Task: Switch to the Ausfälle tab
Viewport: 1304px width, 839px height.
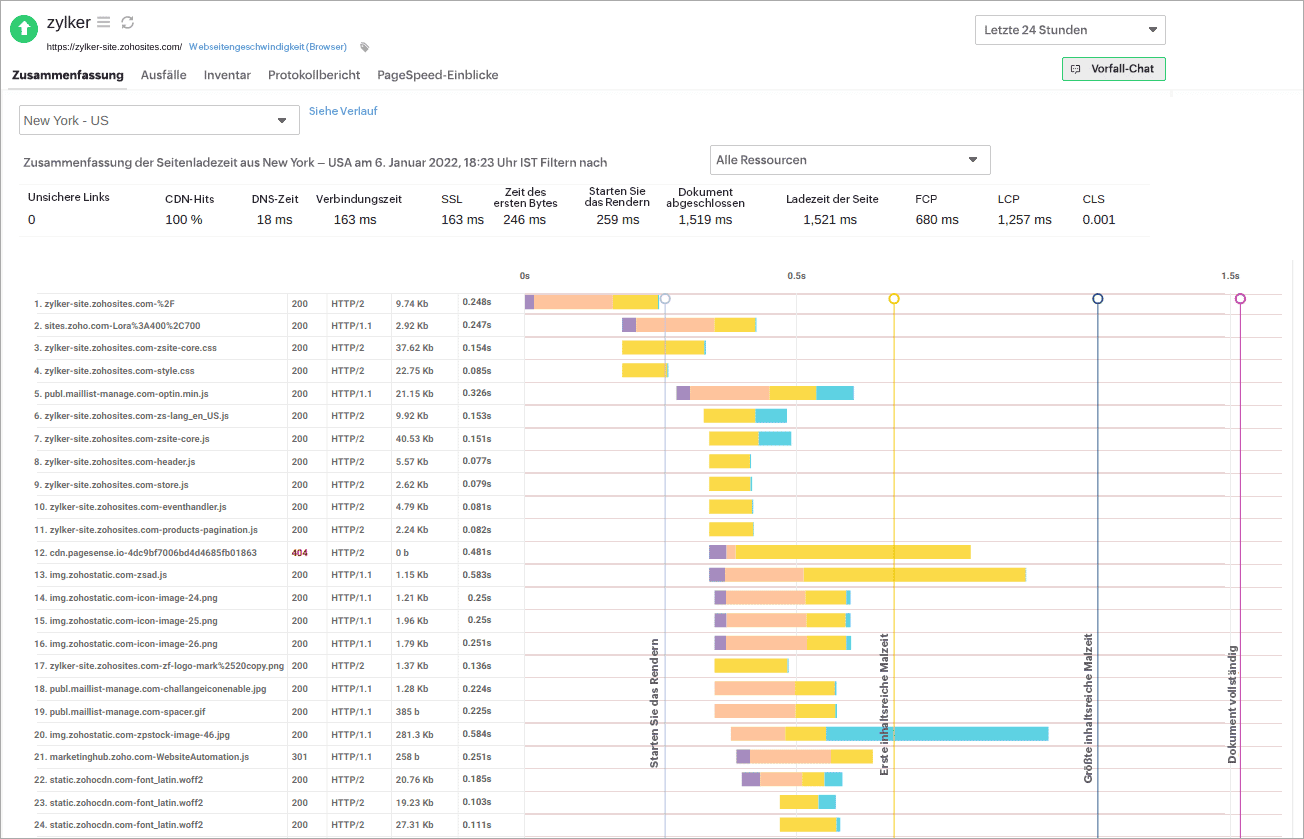Action: 163,75
